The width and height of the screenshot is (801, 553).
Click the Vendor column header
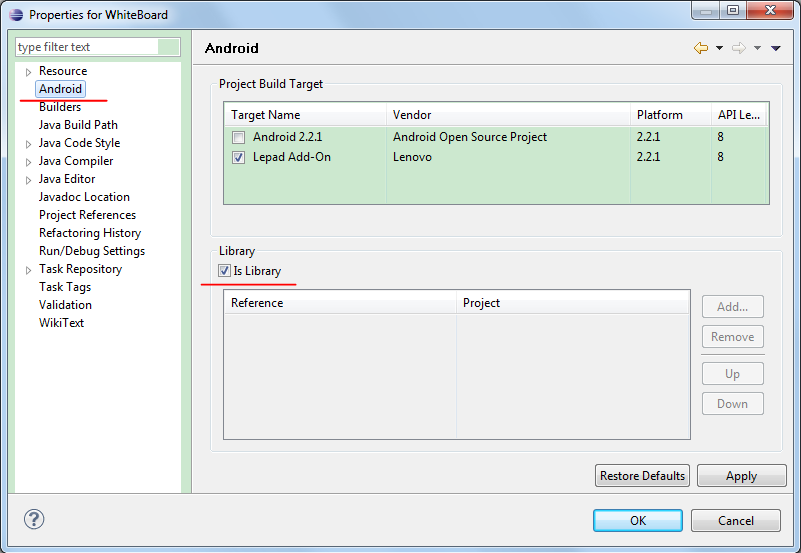tap(508, 115)
